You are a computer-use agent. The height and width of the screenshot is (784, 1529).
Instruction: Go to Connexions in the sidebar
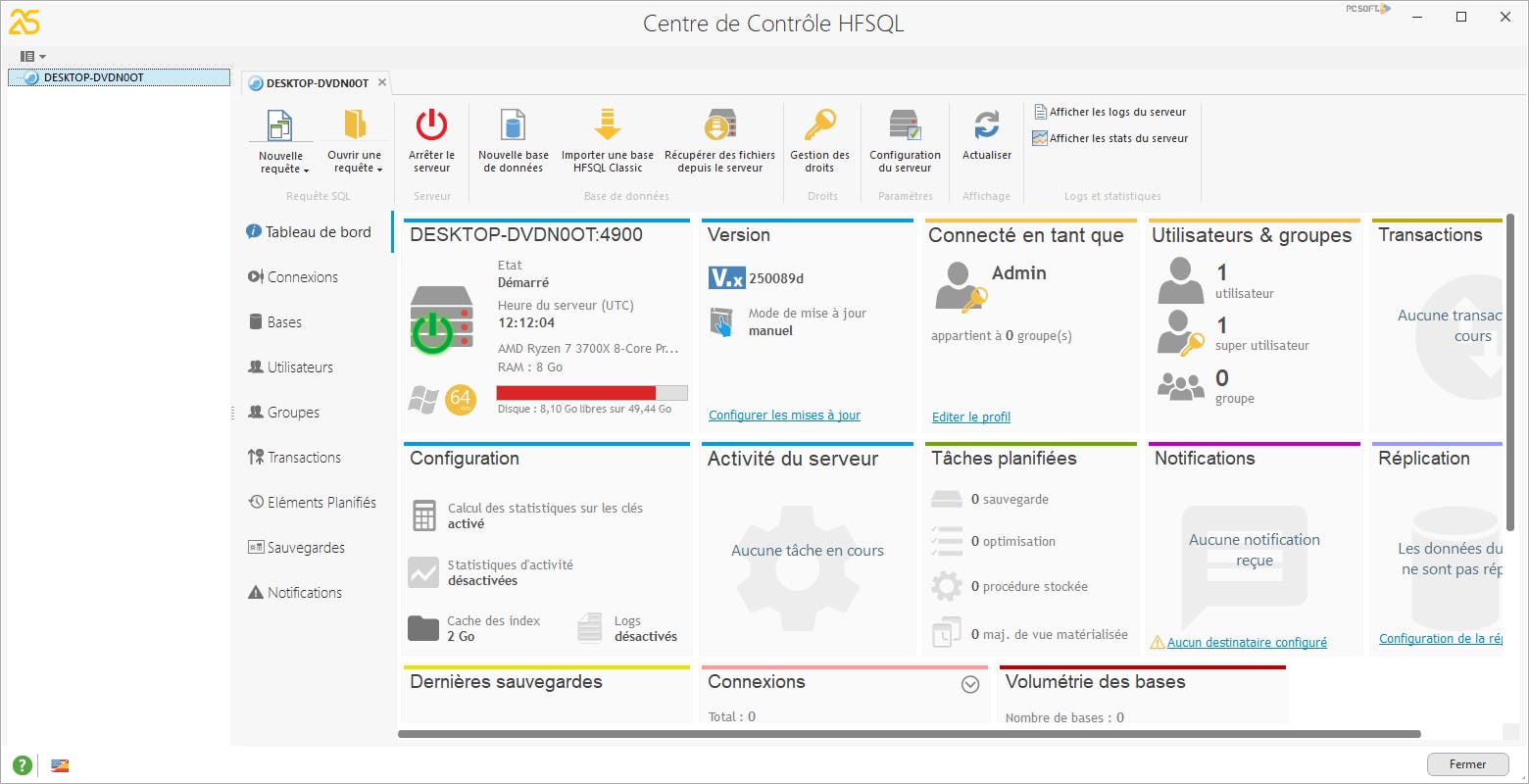click(293, 277)
